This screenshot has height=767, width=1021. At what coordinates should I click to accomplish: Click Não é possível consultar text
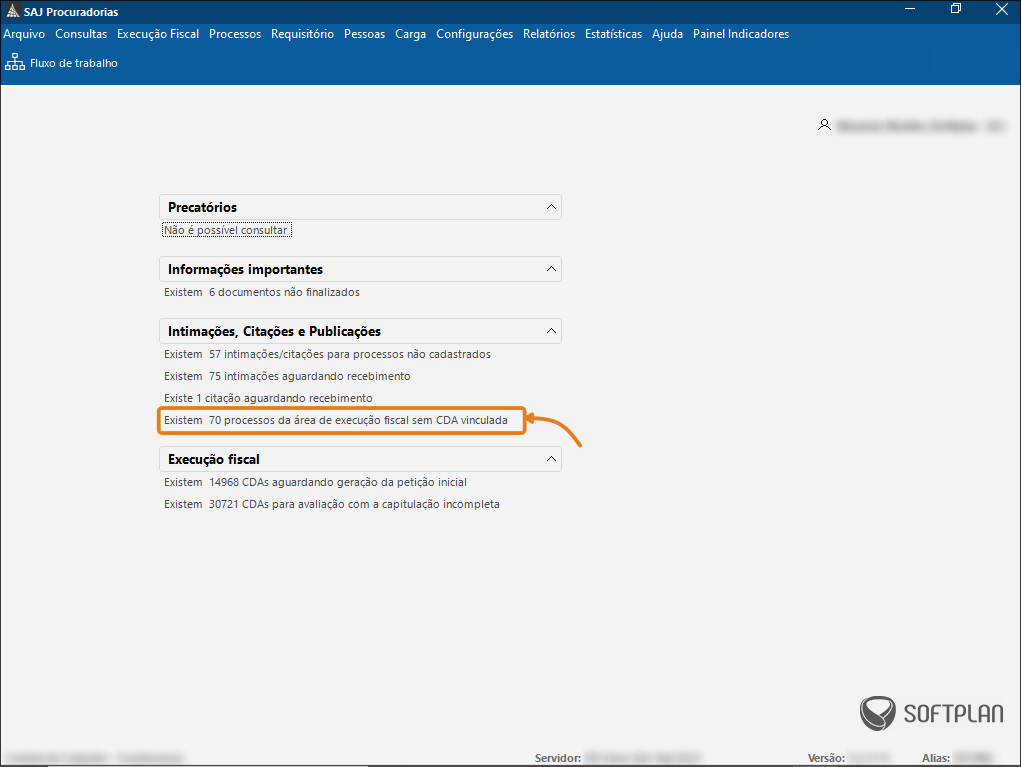(x=226, y=230)
